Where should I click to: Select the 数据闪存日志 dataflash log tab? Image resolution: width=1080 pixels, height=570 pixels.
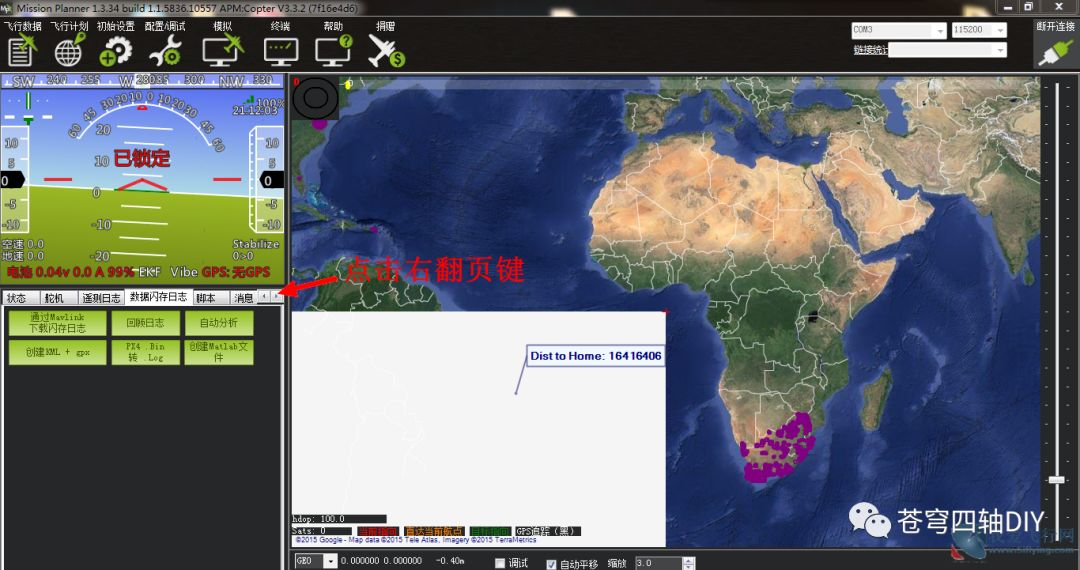pyautogui.click(x=158, y=297)
